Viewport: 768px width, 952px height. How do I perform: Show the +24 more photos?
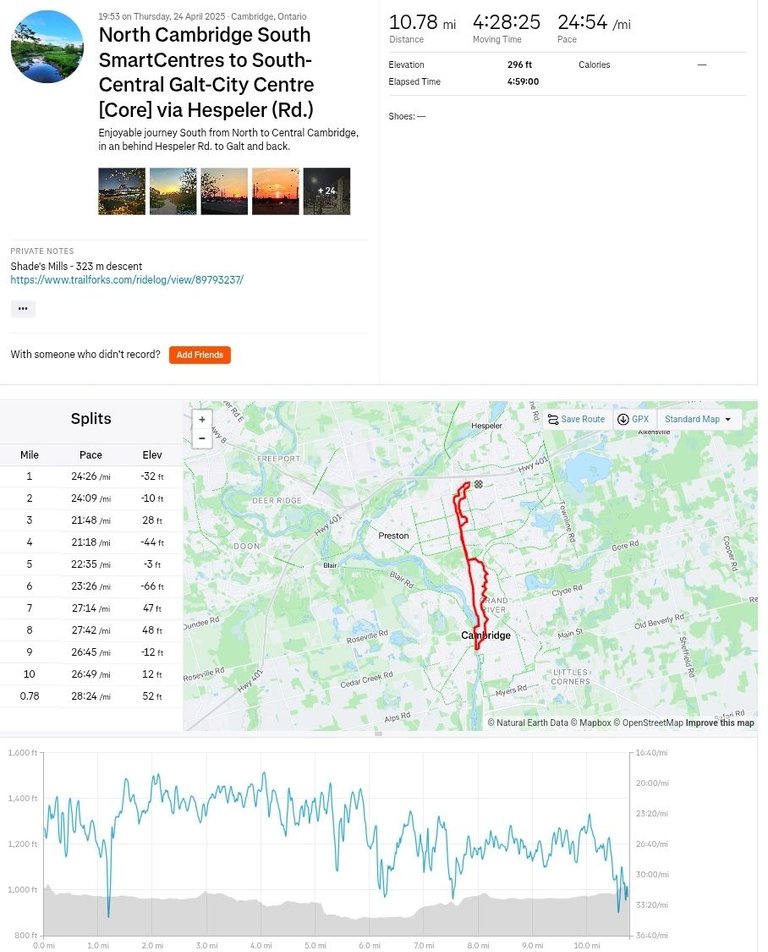point(327,191)
